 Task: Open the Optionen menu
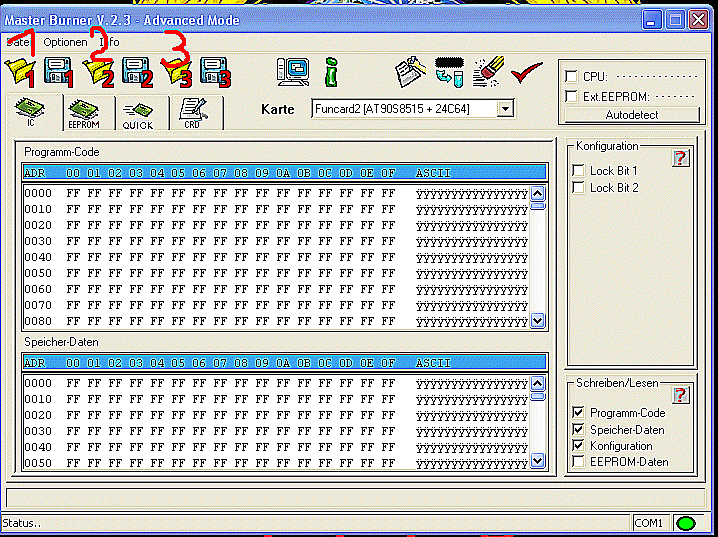pos(65,42)
